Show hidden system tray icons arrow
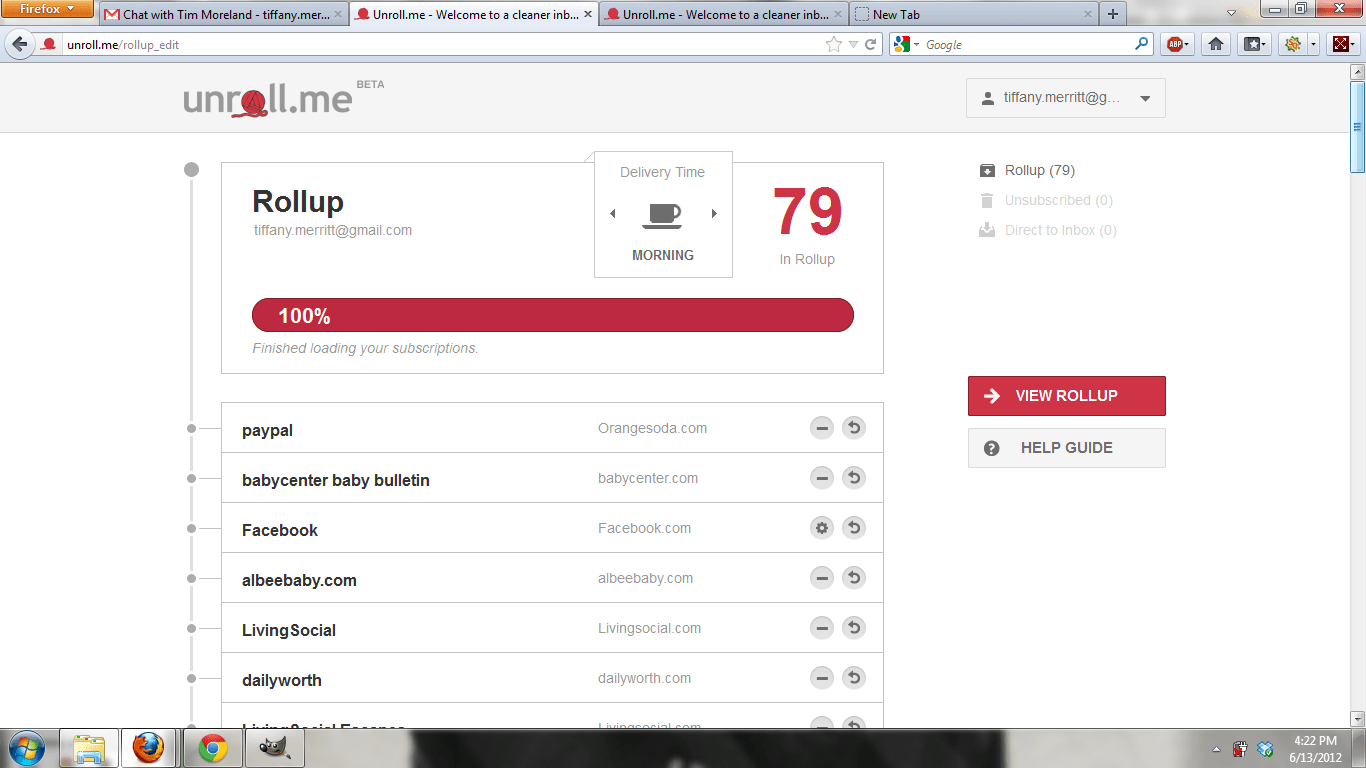Image resolution: width=1366 pixels, height=768 pixels. 1217,749
